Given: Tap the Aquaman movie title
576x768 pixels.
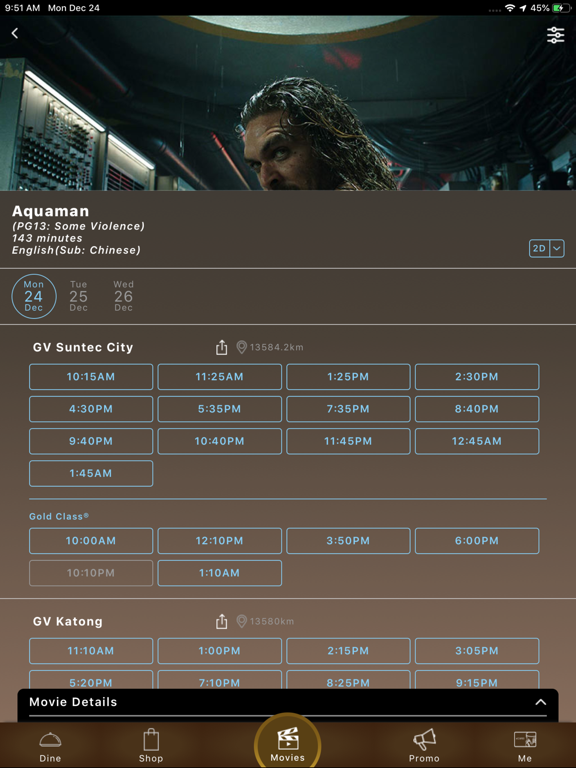Looking at the screenshot, I should pyautogui.click(x=50, y=211).
